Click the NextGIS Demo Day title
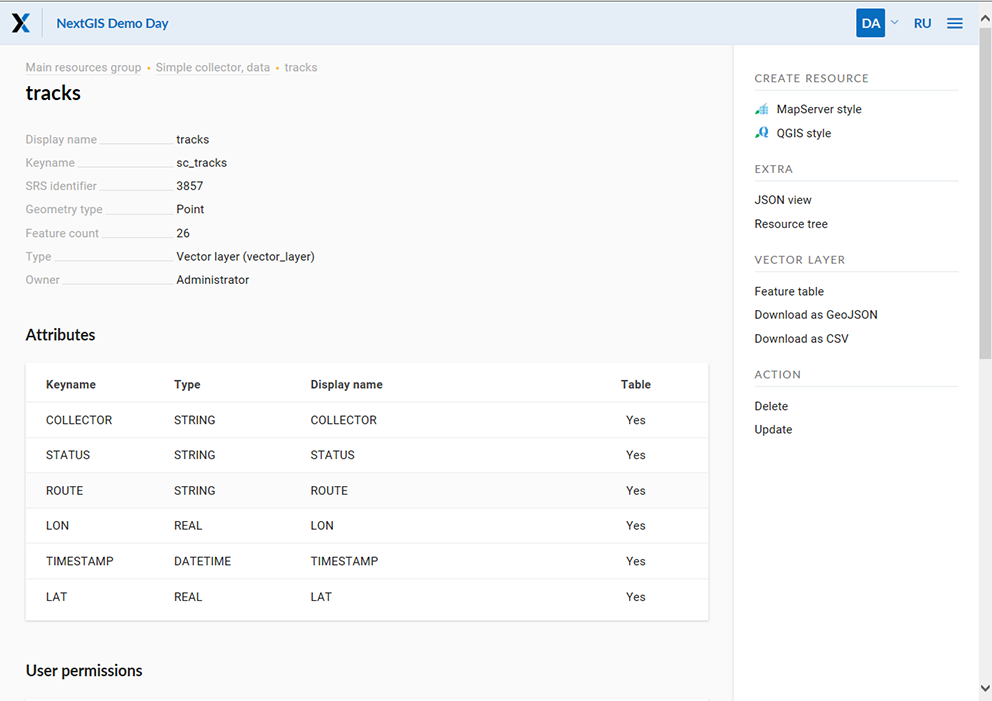The width and height of the screenshot is (992, 701). 112,22
